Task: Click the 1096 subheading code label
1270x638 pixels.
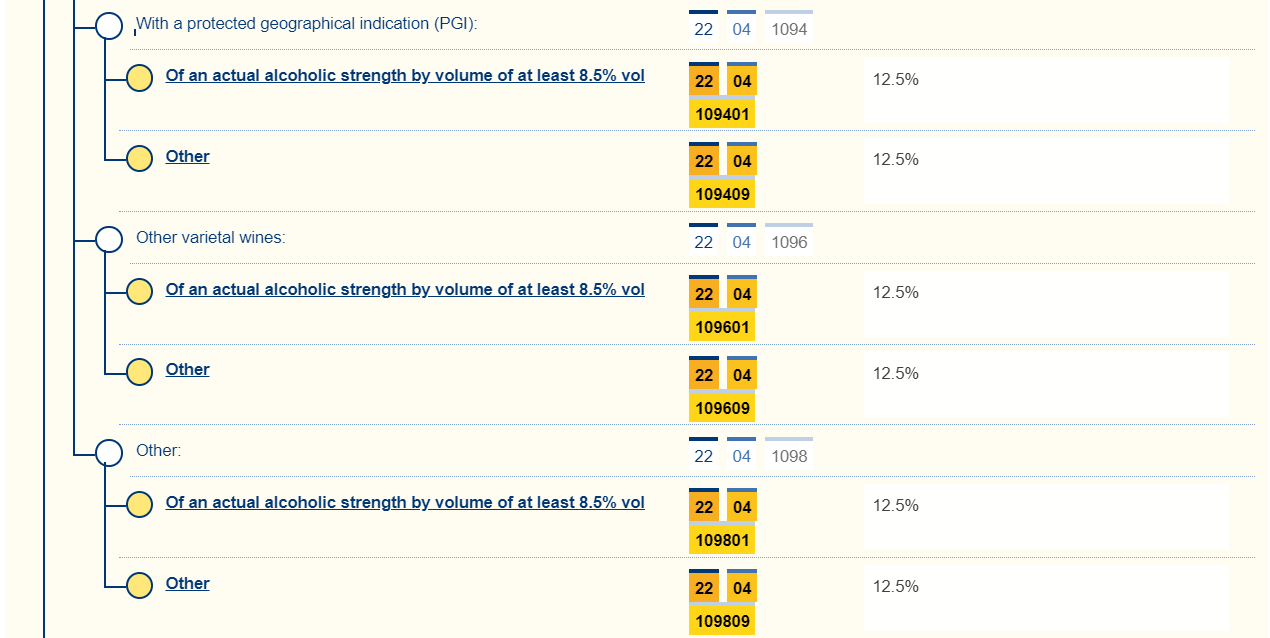Action: pos(789,242)
